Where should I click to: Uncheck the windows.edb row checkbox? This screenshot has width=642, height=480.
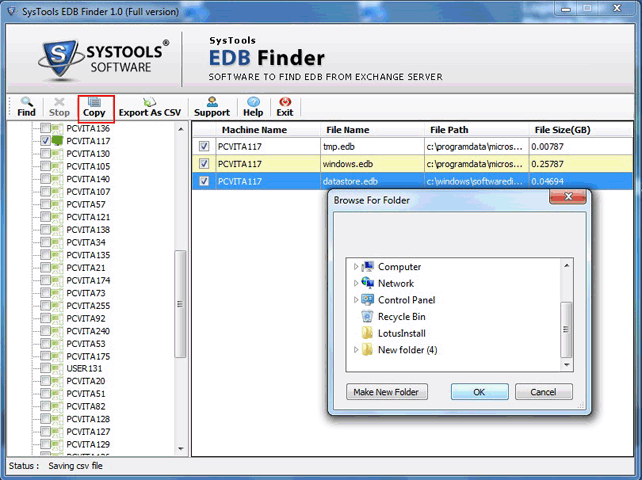[204, 164]
